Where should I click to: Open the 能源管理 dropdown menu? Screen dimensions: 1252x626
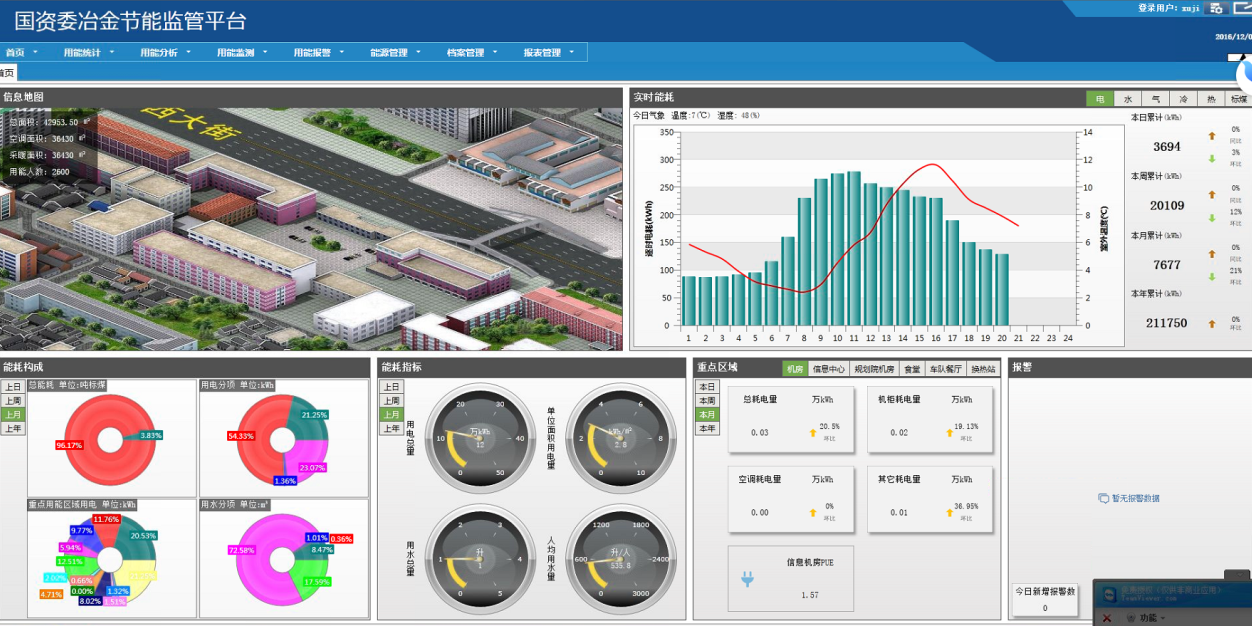[x=395, y=53]
